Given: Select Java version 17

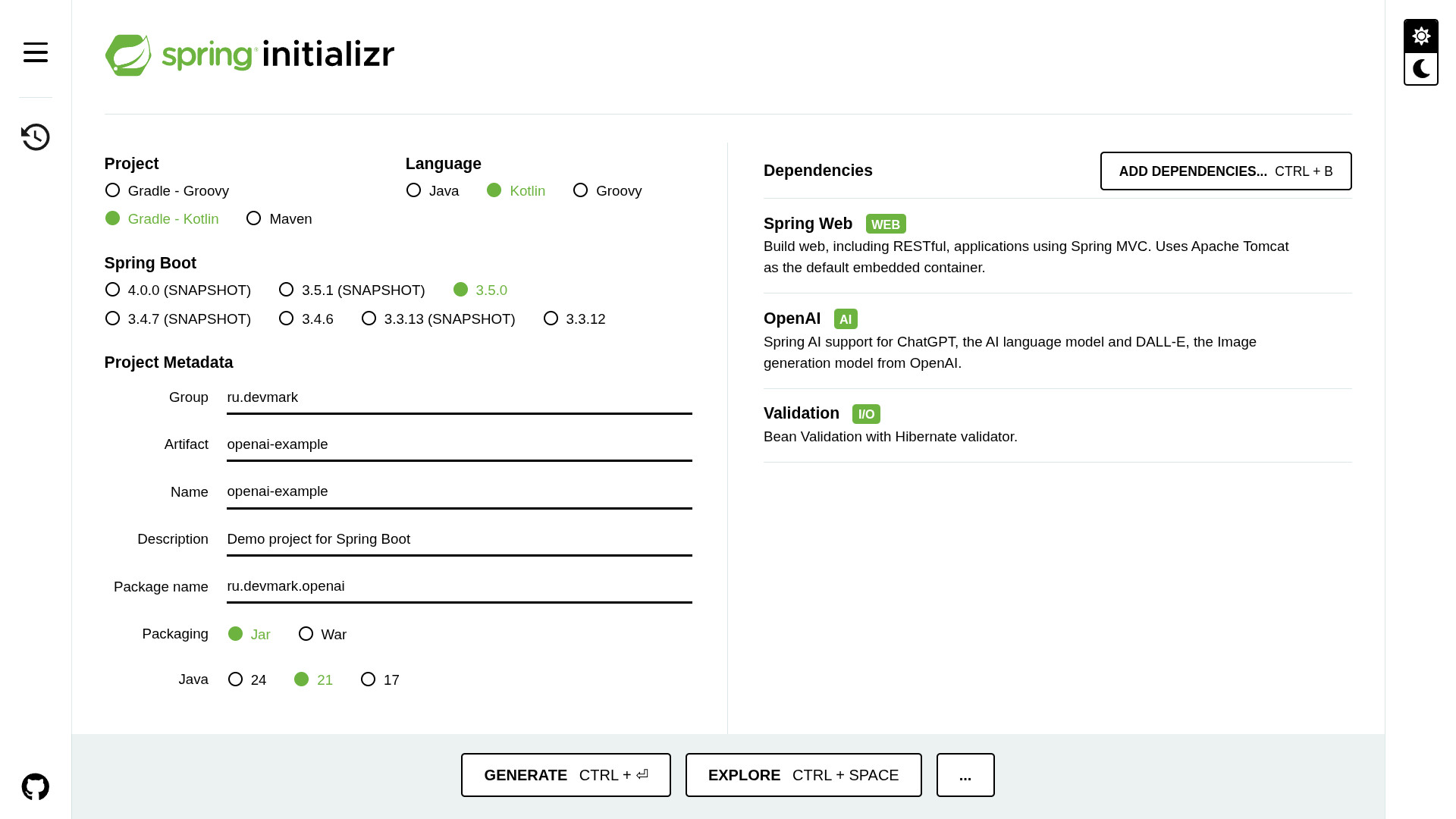Looking at the screenshot, I should (380, 680).
